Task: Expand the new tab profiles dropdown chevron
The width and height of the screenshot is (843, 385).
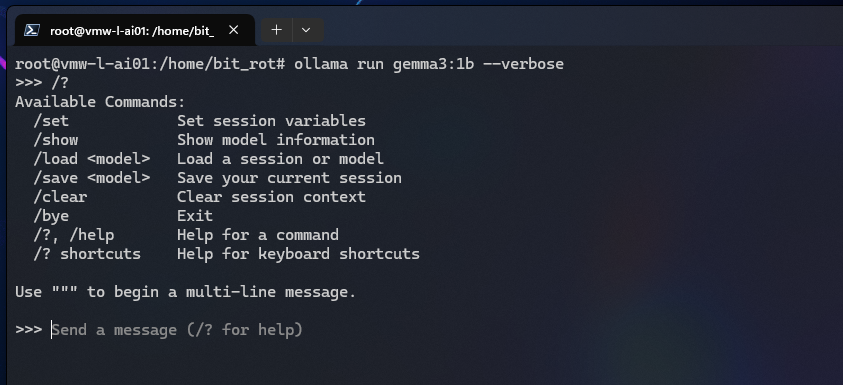Action: click(306, 30)
